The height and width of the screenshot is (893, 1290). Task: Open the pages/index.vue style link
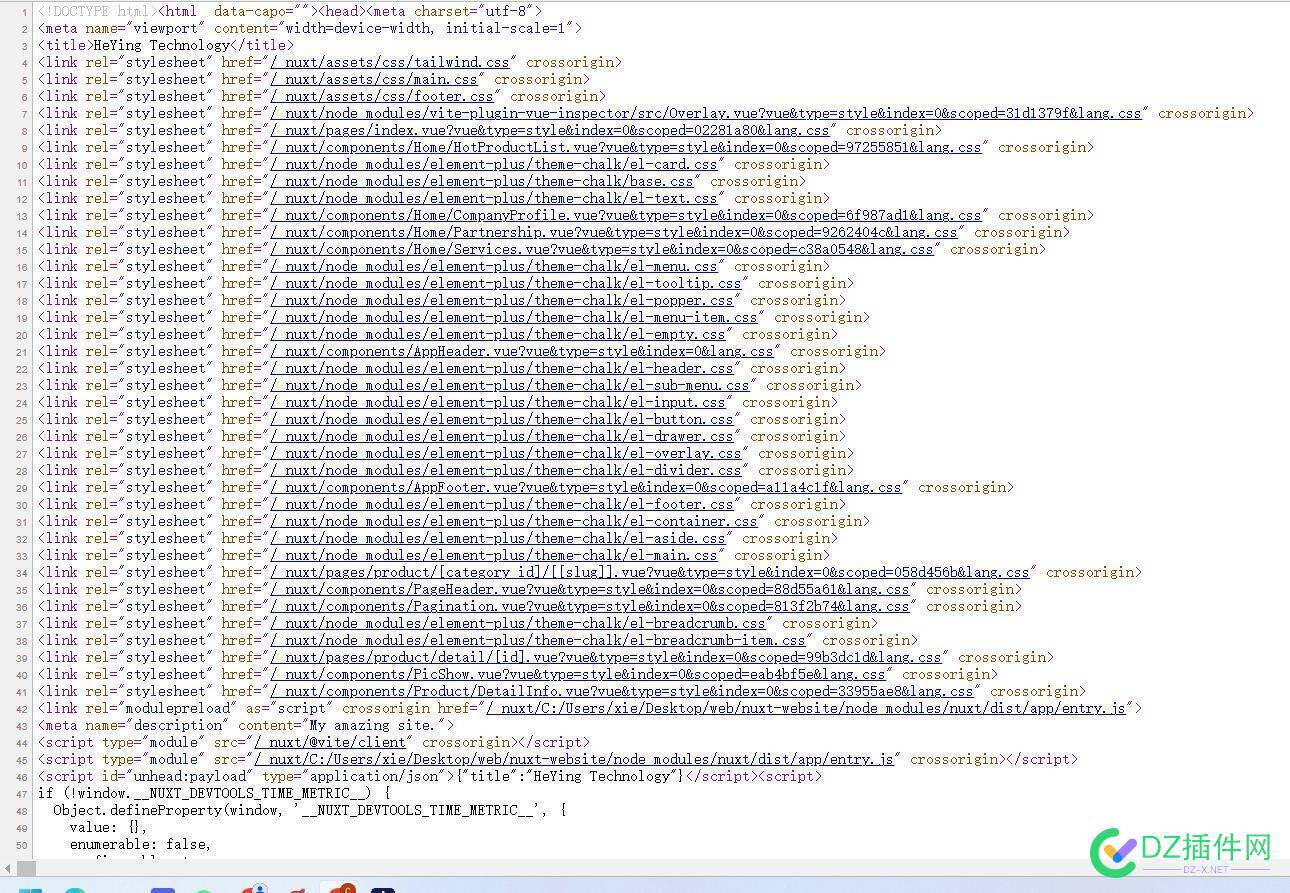click(550, 130)
